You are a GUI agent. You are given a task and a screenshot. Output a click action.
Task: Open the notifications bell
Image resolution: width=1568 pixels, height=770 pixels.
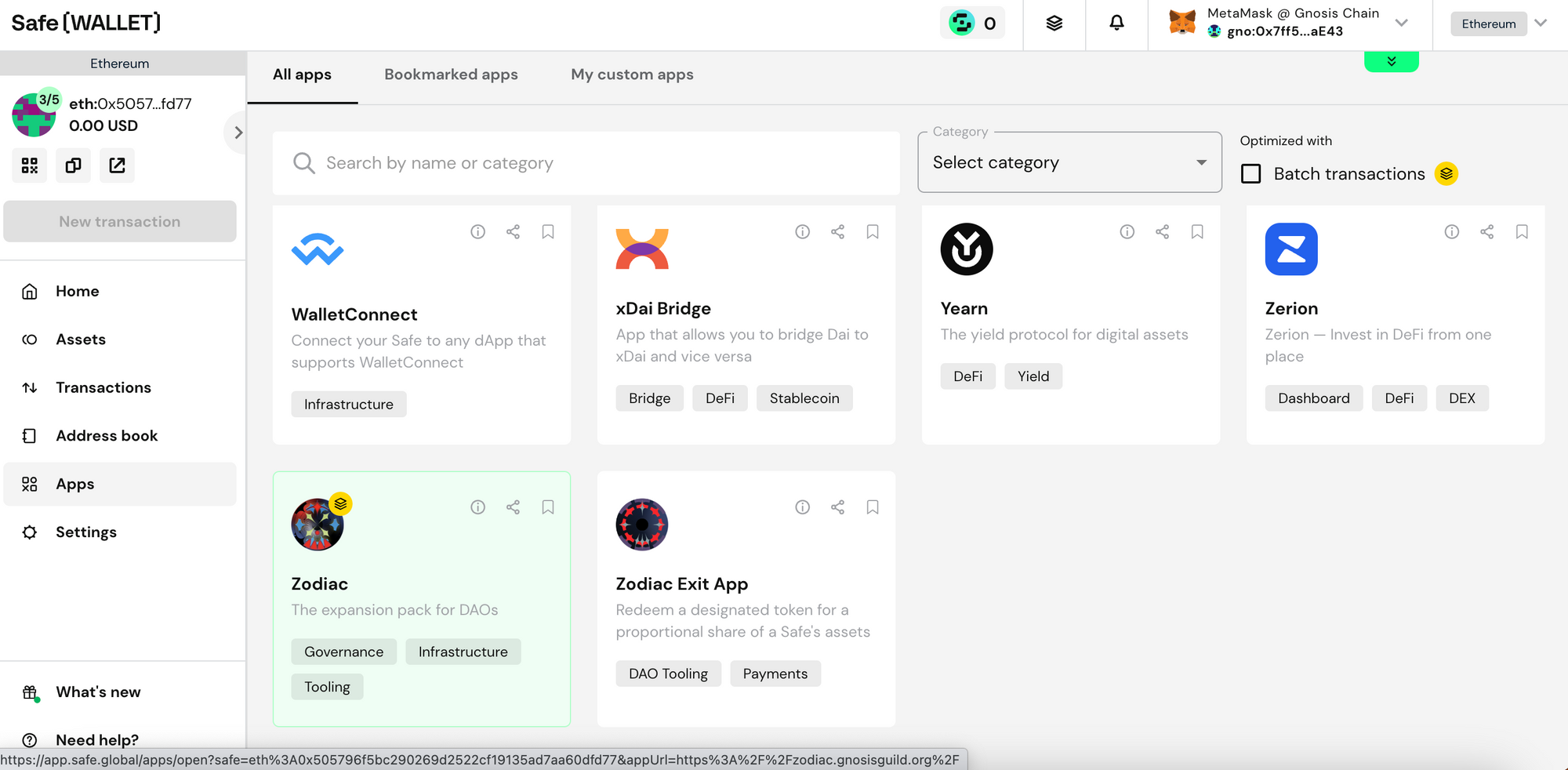[1116, 24]
